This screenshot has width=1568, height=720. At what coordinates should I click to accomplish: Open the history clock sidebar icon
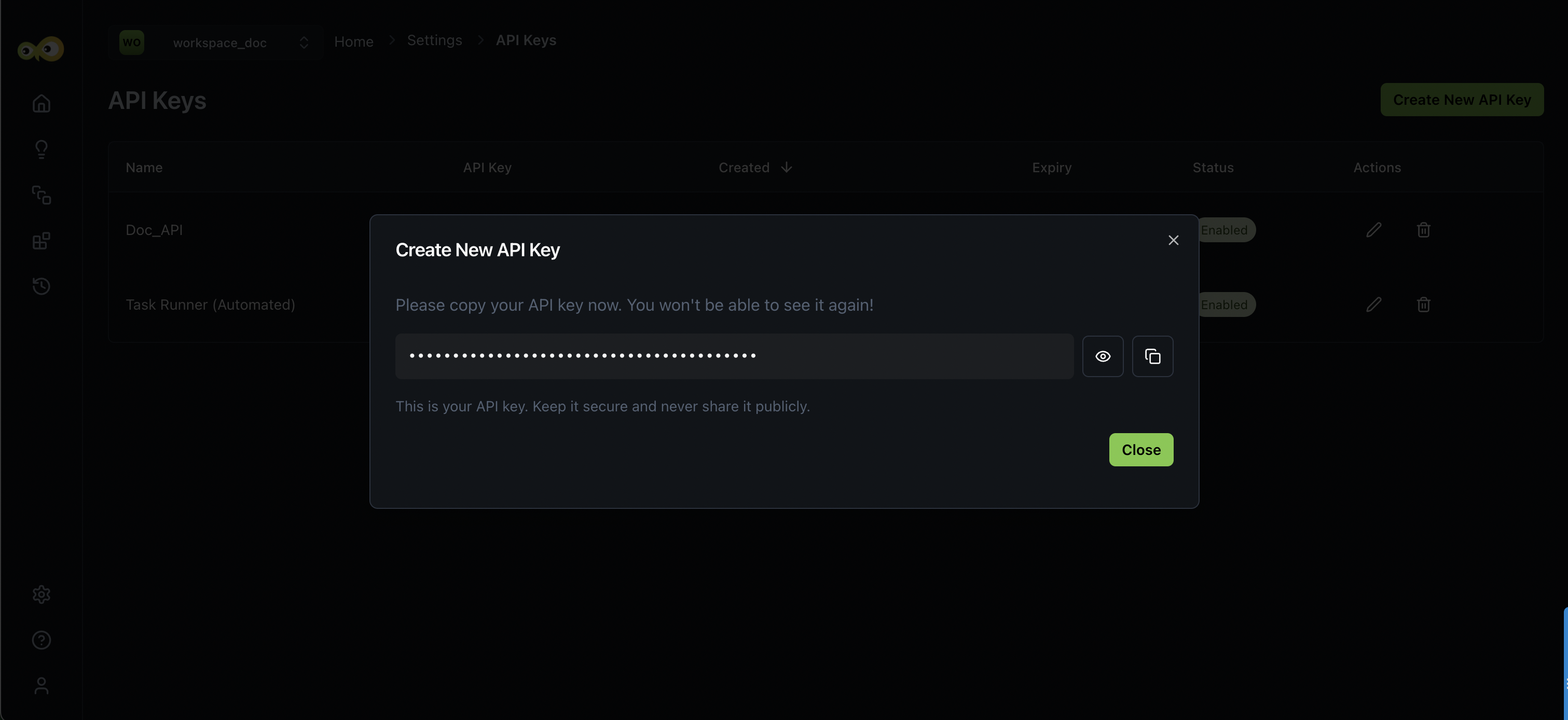[42, 286]
